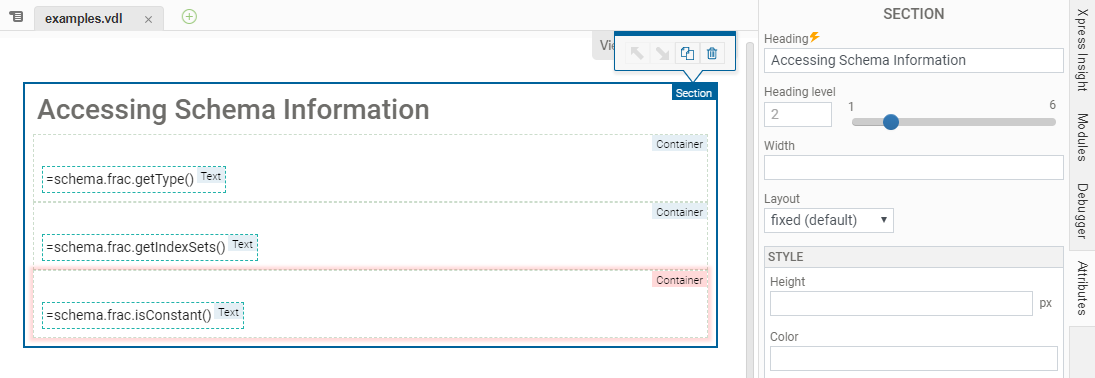Click the Color input field
Screen dimensions: 1095x378
(913, 358)
